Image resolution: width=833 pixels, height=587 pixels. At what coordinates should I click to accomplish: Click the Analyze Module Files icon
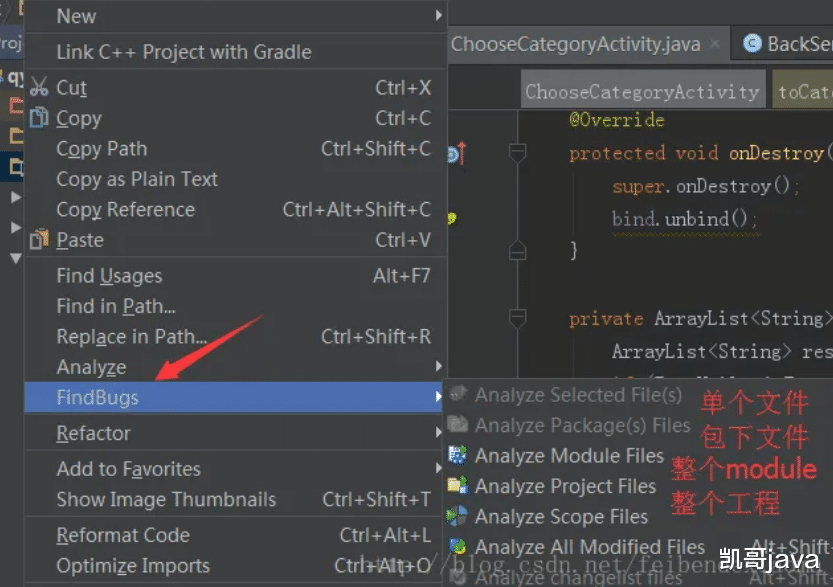[x=458, y=456]
